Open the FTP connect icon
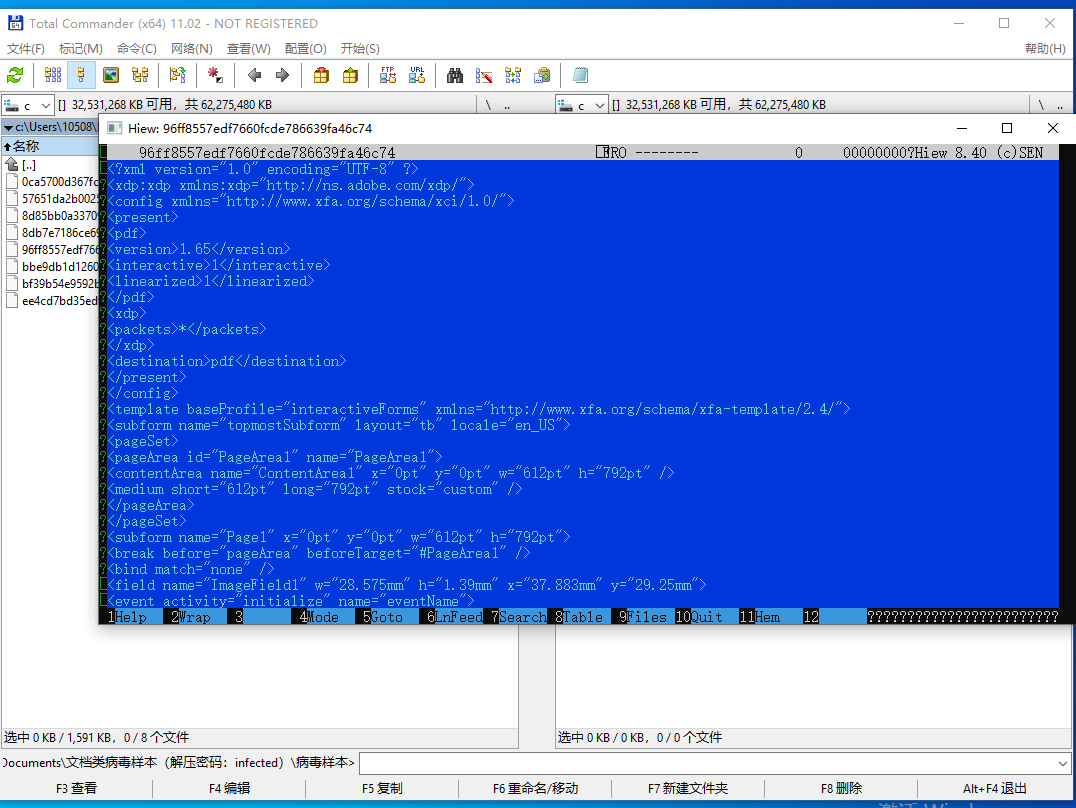Screen dimensions: 1076x808 point(388,76)
